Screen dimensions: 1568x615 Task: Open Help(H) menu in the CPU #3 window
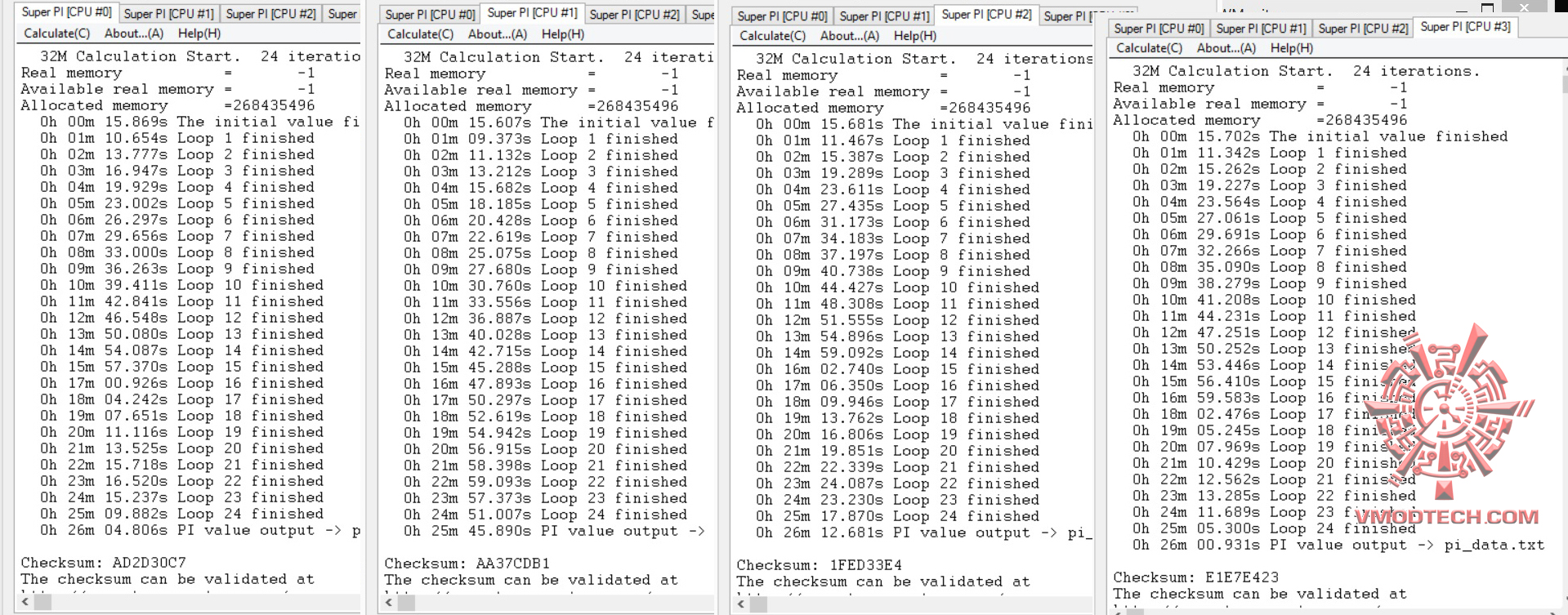coord(1292,48)
